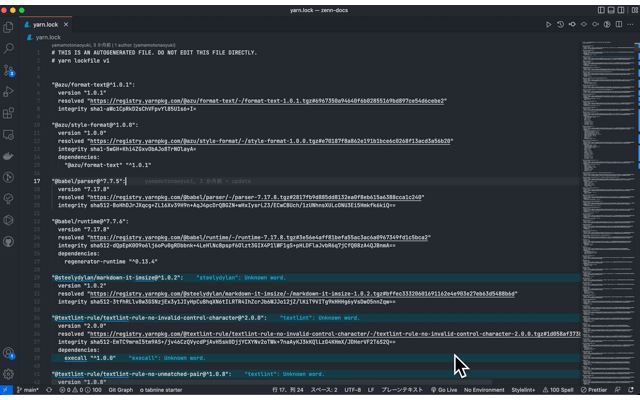Viewport: 640px width, 400px height.
Task: Click the middle commit revision icon
Action: [x=584, y=24]
